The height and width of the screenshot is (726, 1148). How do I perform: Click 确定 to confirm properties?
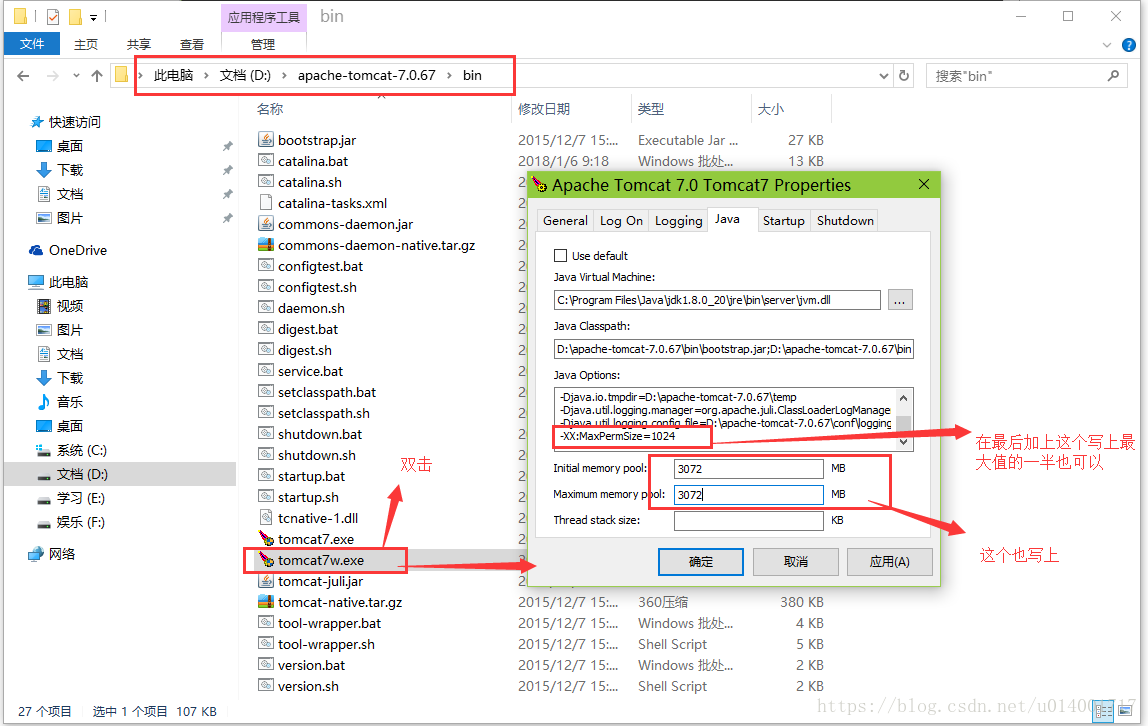pos(701,561)
